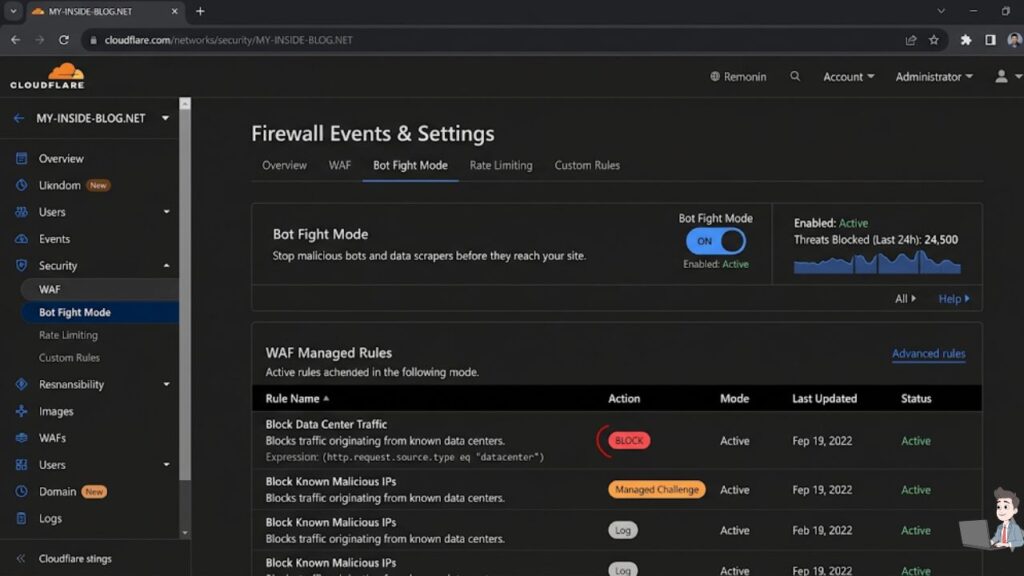
Task: Open Cloudflare stings at the sidebar bottom
Action: tap(74, 558)
